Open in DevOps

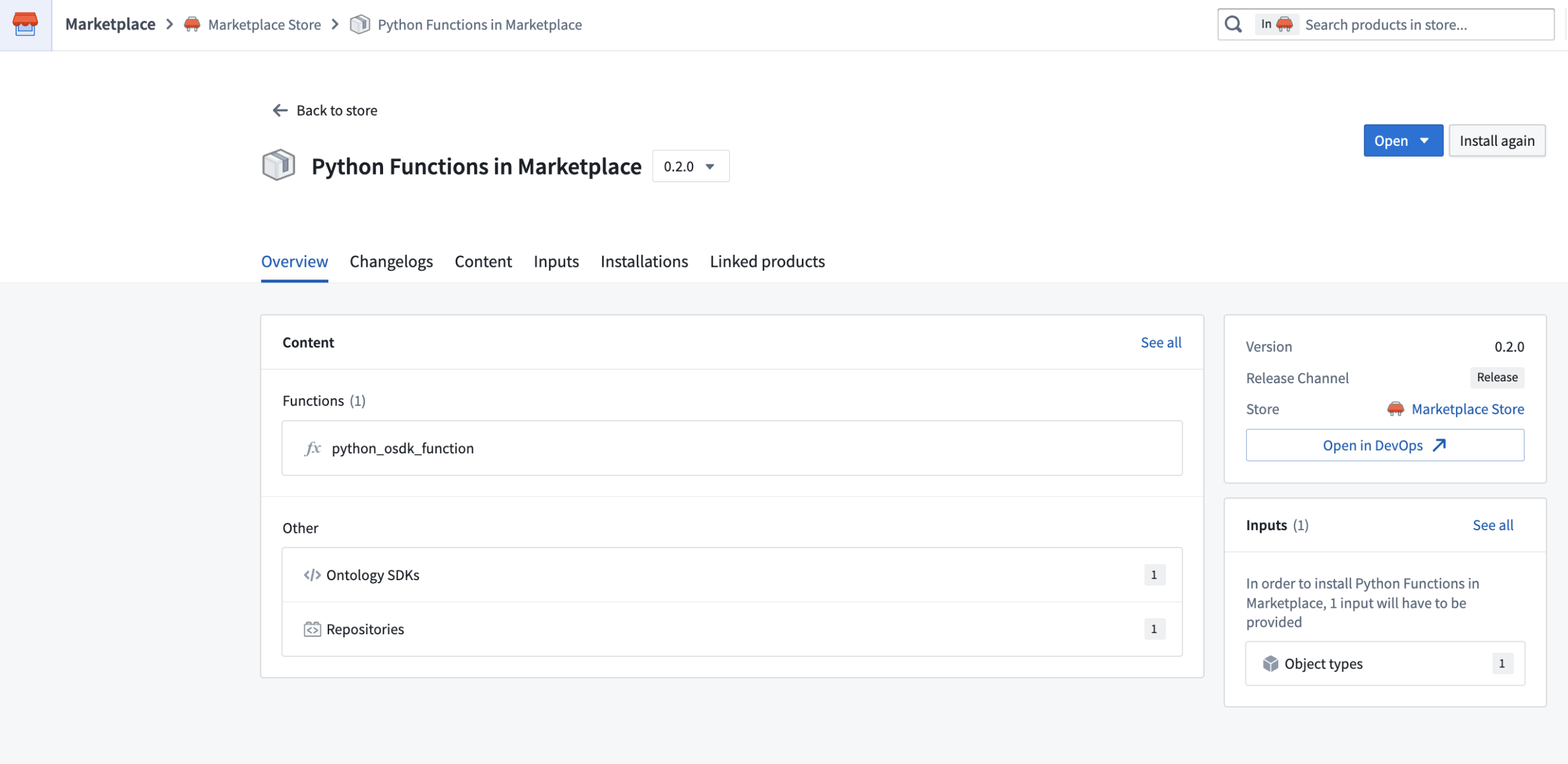pos(1384,445)
